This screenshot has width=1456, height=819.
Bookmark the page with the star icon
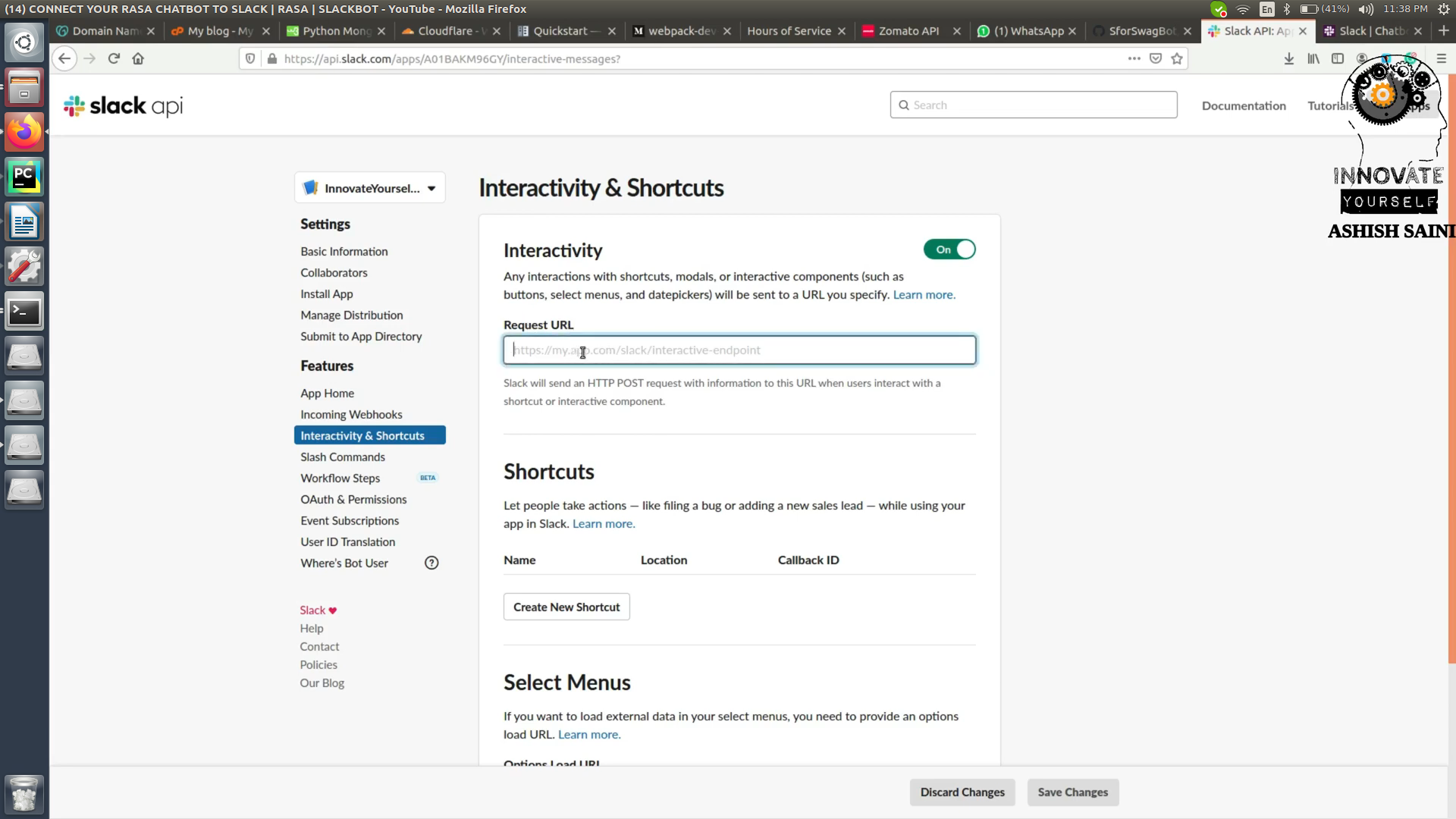click(1176, 58)
